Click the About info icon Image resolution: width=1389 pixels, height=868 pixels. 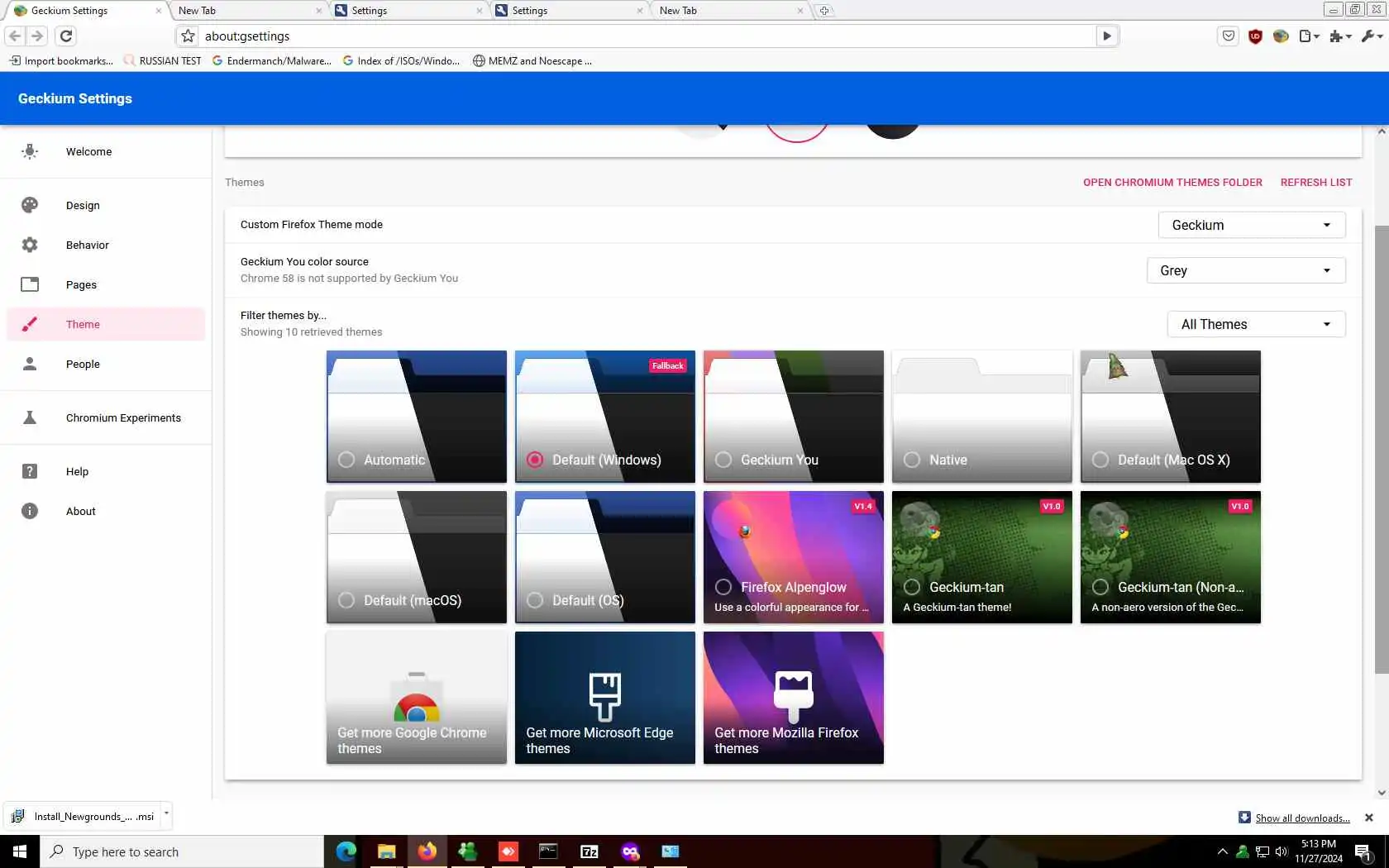(30, 511)
